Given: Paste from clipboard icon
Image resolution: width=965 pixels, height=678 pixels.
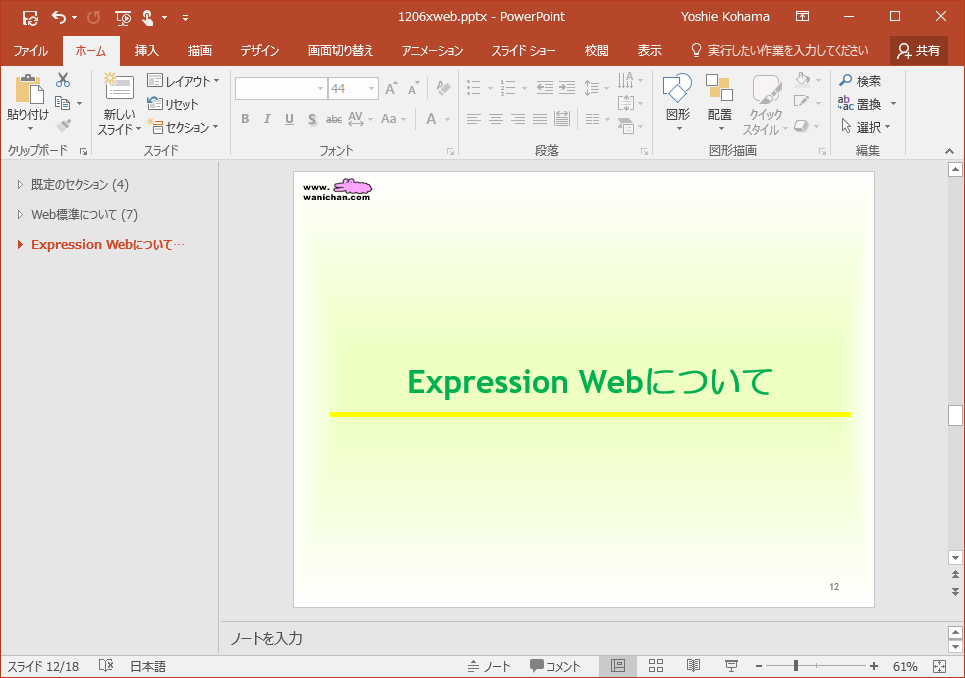Looking at the screenshot, I should 29,89.
